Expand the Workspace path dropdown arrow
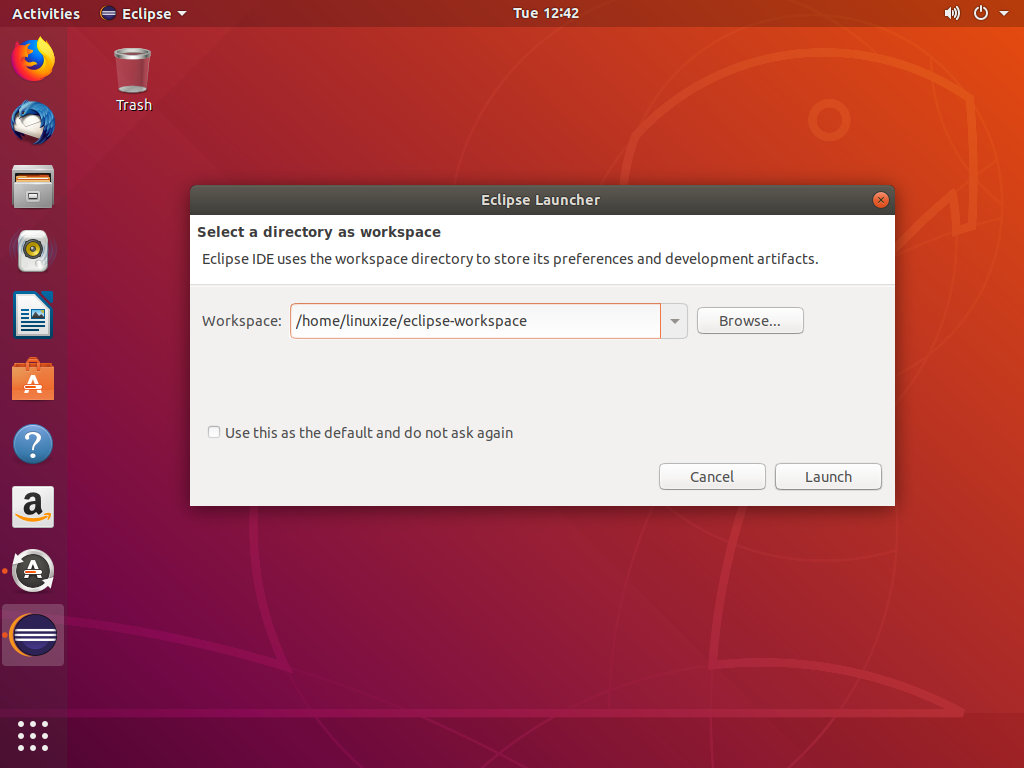The width and height of the screenshot is (1024, 768). (675, 321)
